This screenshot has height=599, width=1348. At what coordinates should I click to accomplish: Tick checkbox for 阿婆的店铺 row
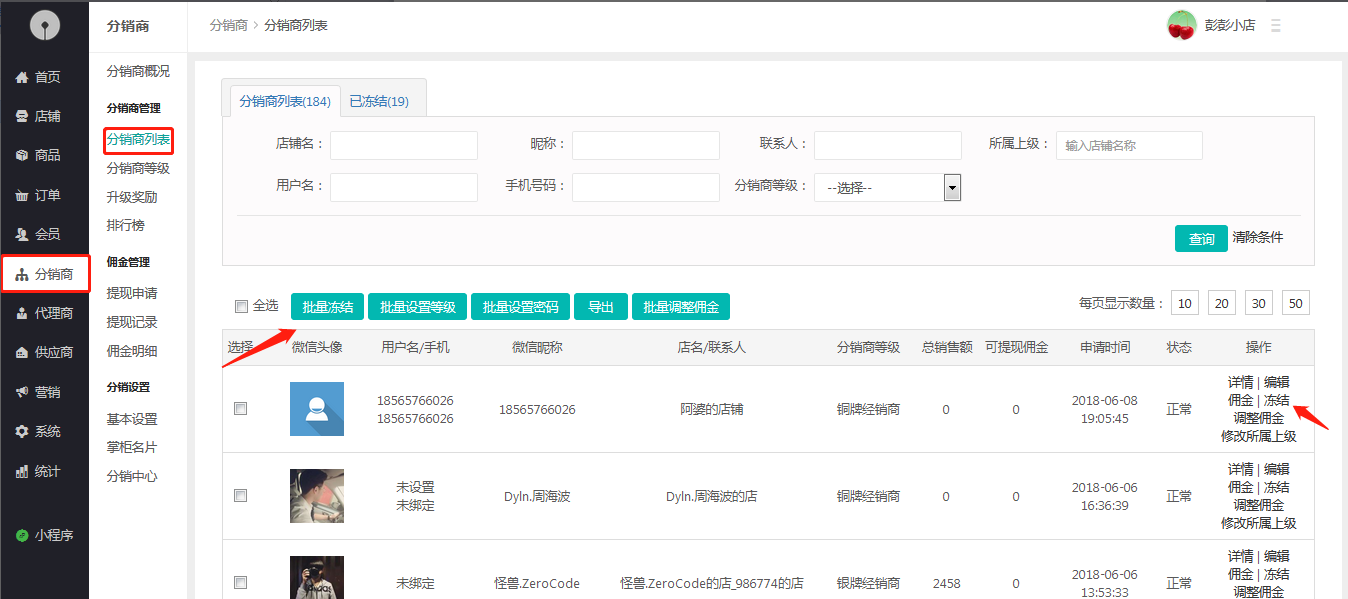[240, 408]
